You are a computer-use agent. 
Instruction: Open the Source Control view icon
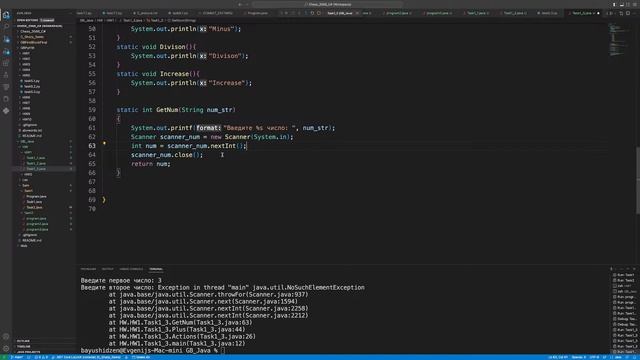click(x=6, y=39)
